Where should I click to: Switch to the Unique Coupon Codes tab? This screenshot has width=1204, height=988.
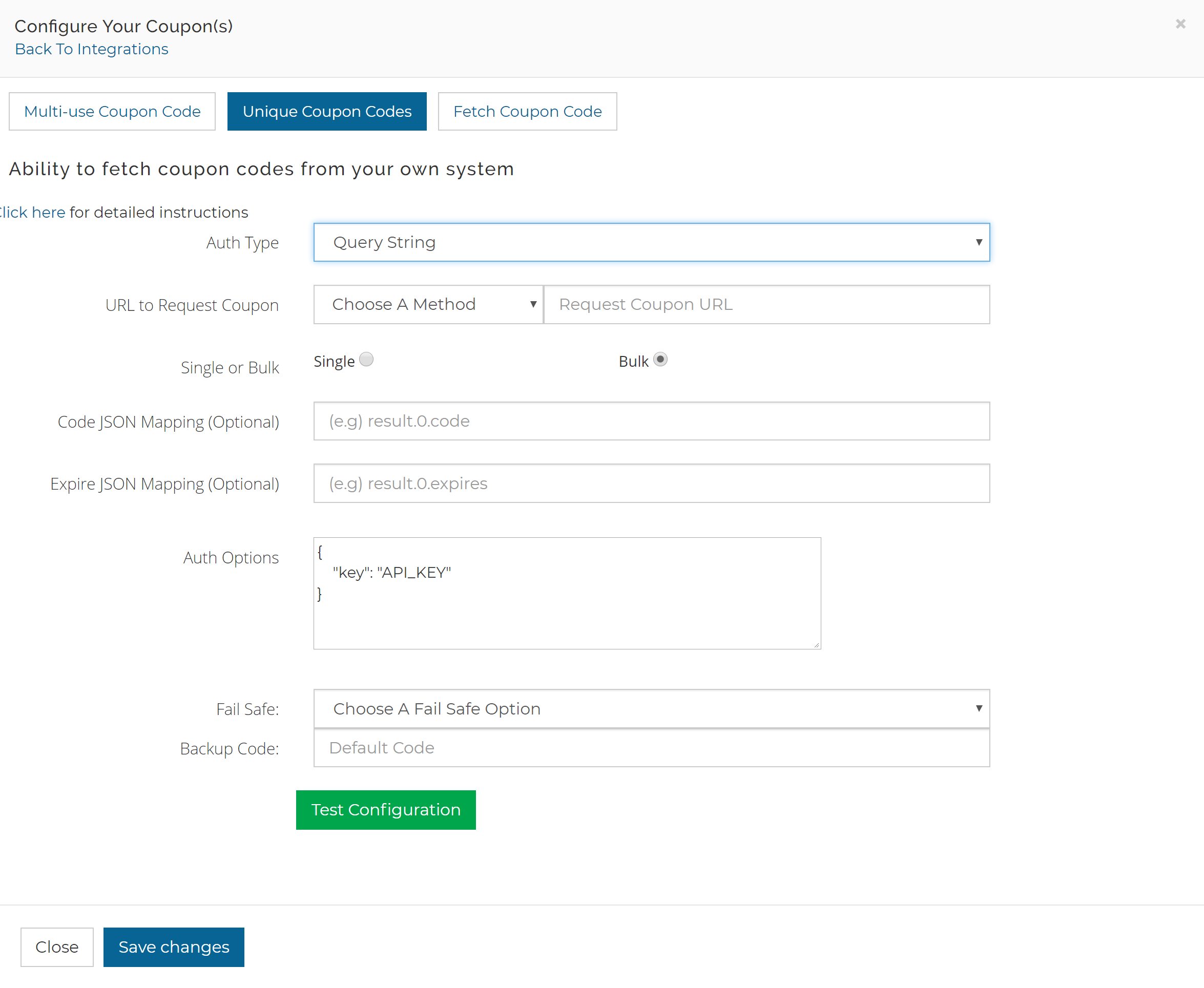[327, 111]
